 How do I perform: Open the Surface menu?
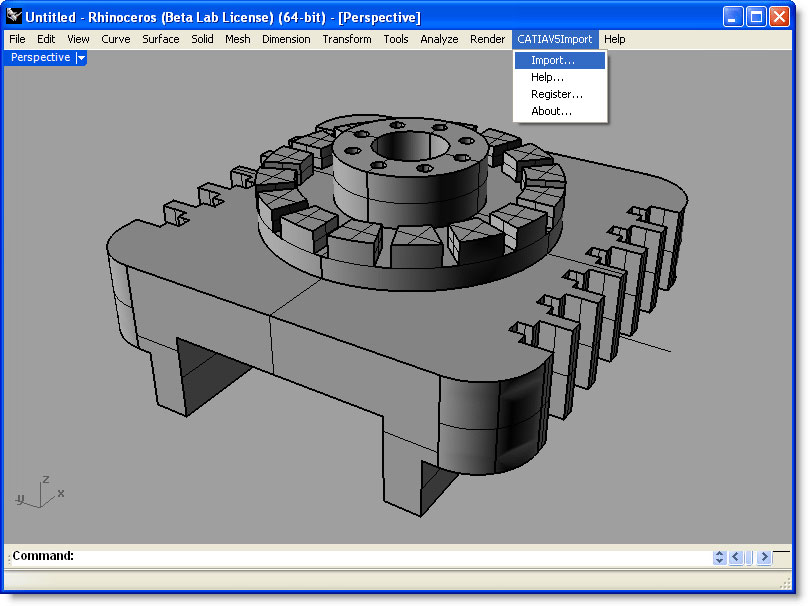tap(160, 39)
